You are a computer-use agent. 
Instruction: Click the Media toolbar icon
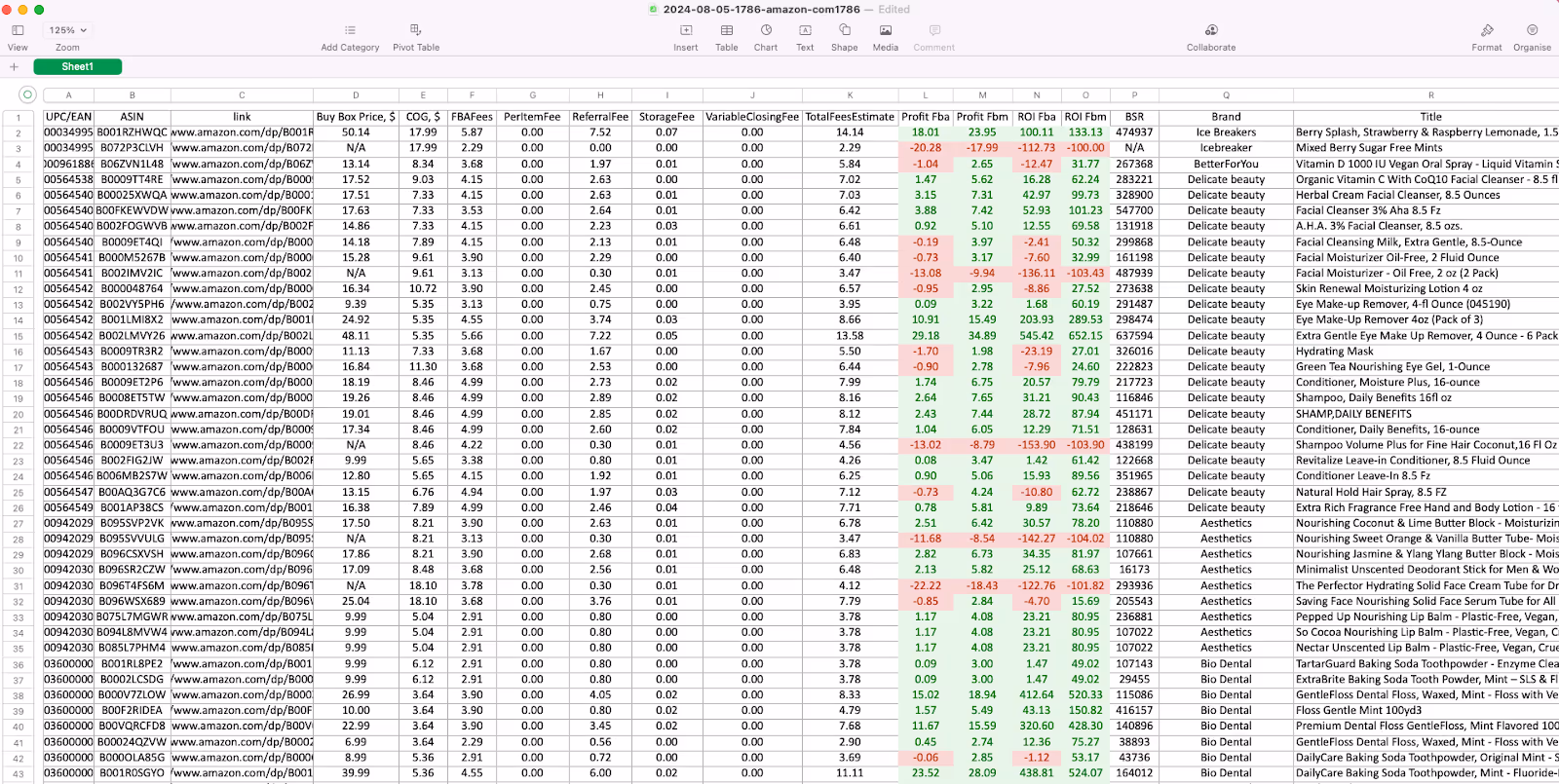886,30
